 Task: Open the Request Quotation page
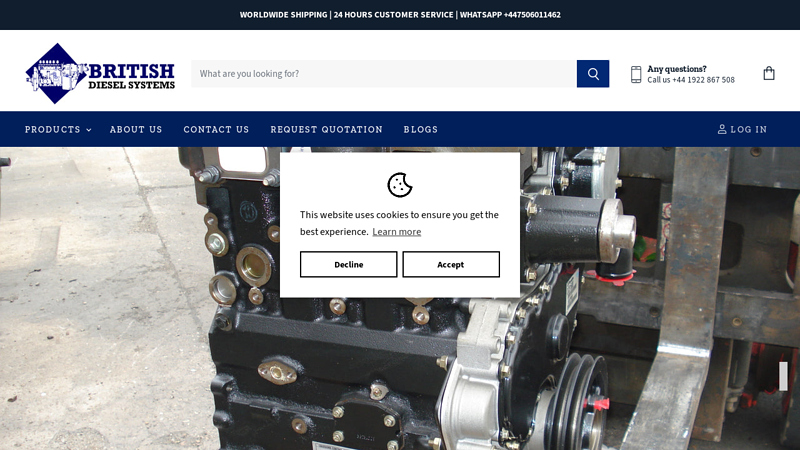pyautogui.click(x=327, y=130)
